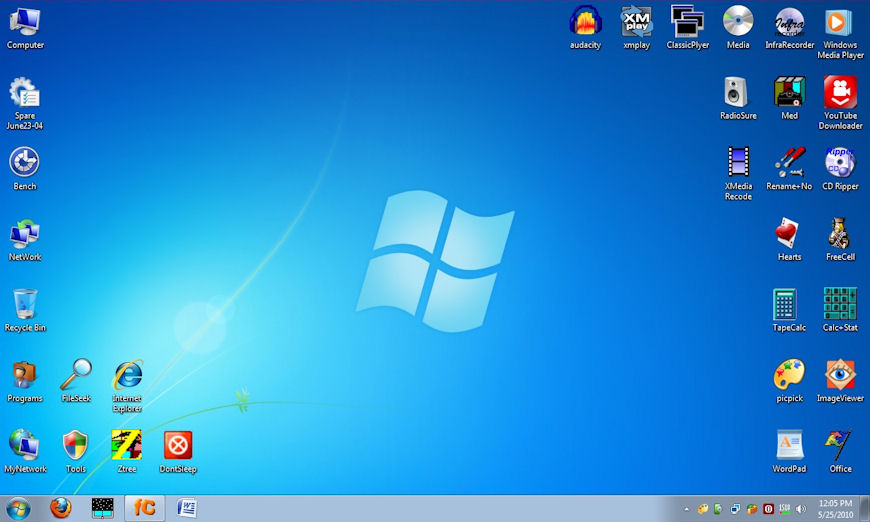Open Microsoft Word from the taskbar
870x522 pixels.
click(x=187, y=508)
